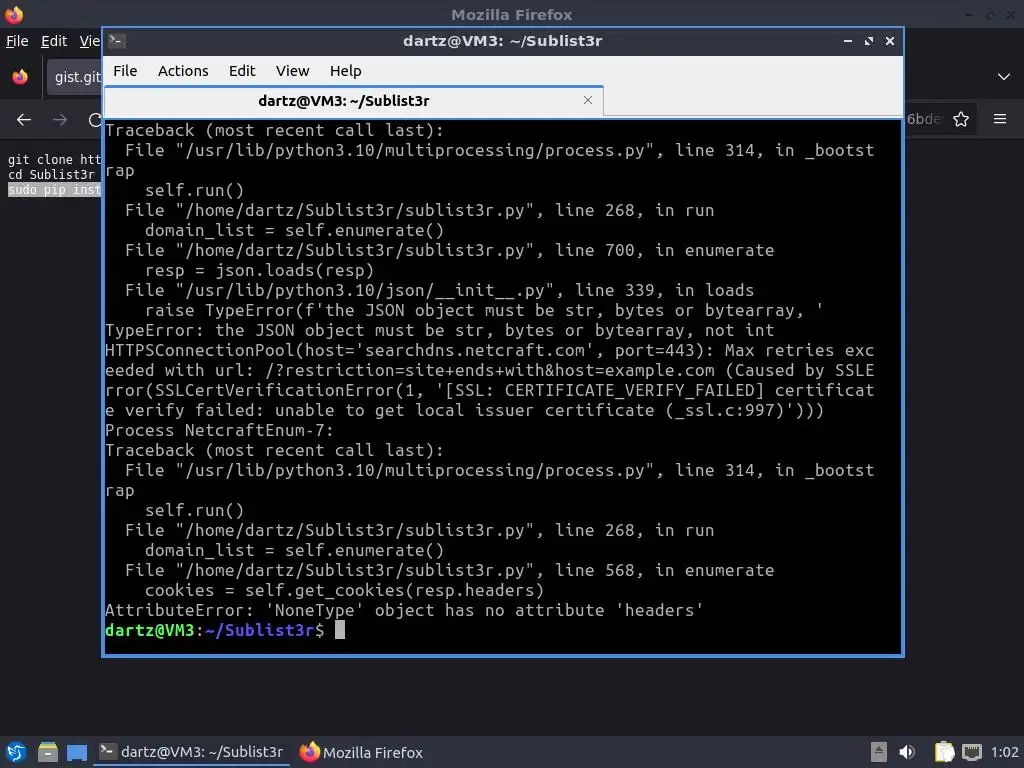
Task: Reload the Firefox page
Action: click(95, 120)
